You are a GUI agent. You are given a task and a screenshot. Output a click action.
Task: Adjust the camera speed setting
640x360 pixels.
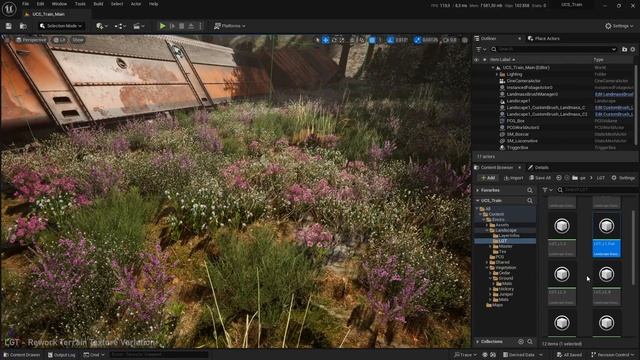point(449,40)
